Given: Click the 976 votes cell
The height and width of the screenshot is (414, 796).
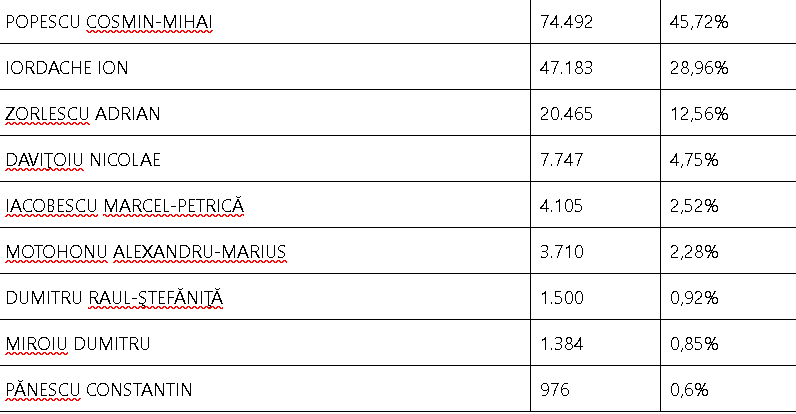Looking at the screenshot, I should pyautogui.click(x=554, y=390).
